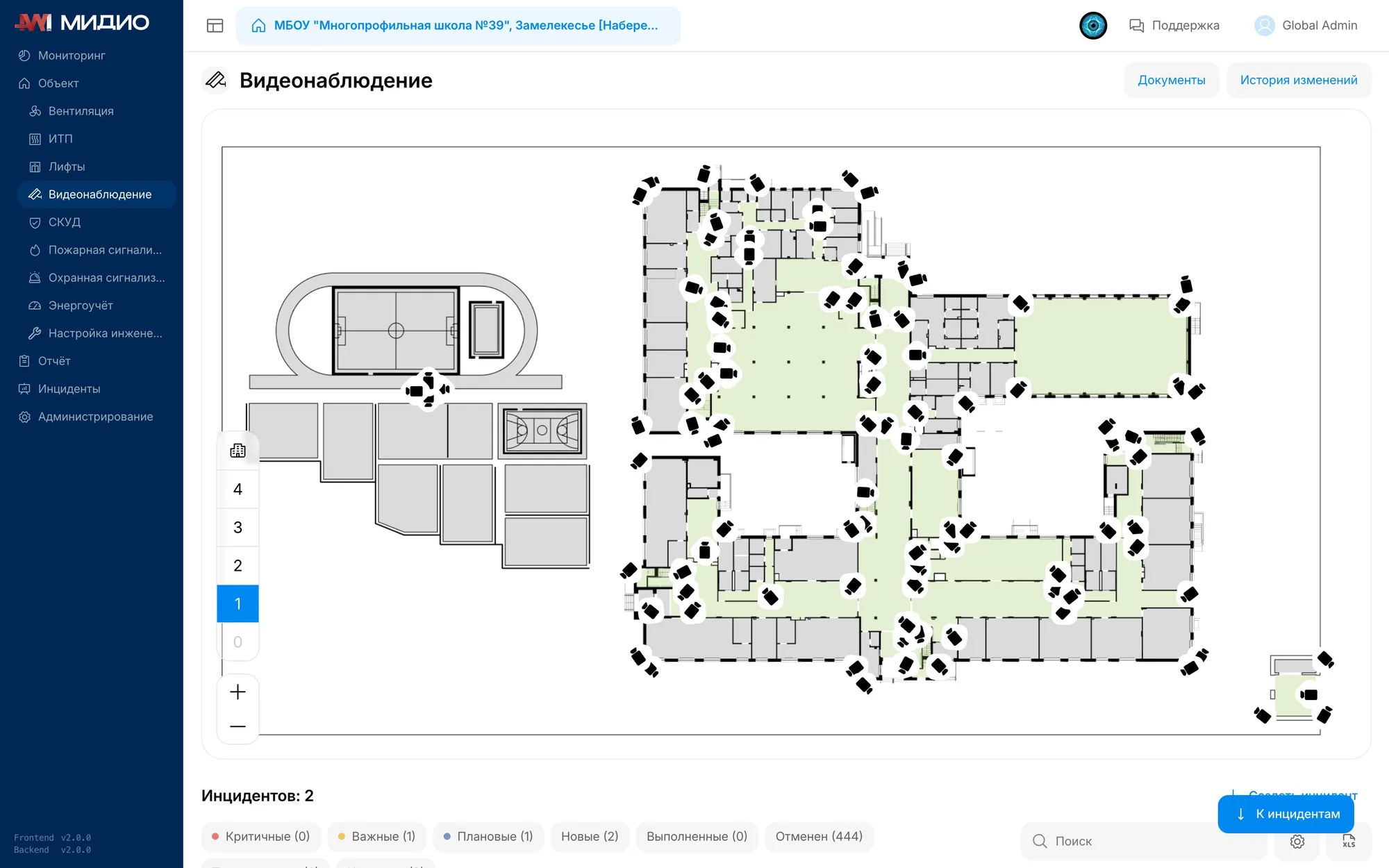Collapse the Объект sidebar section
This screenshot has height=868, width=1389.
[58, 83]
